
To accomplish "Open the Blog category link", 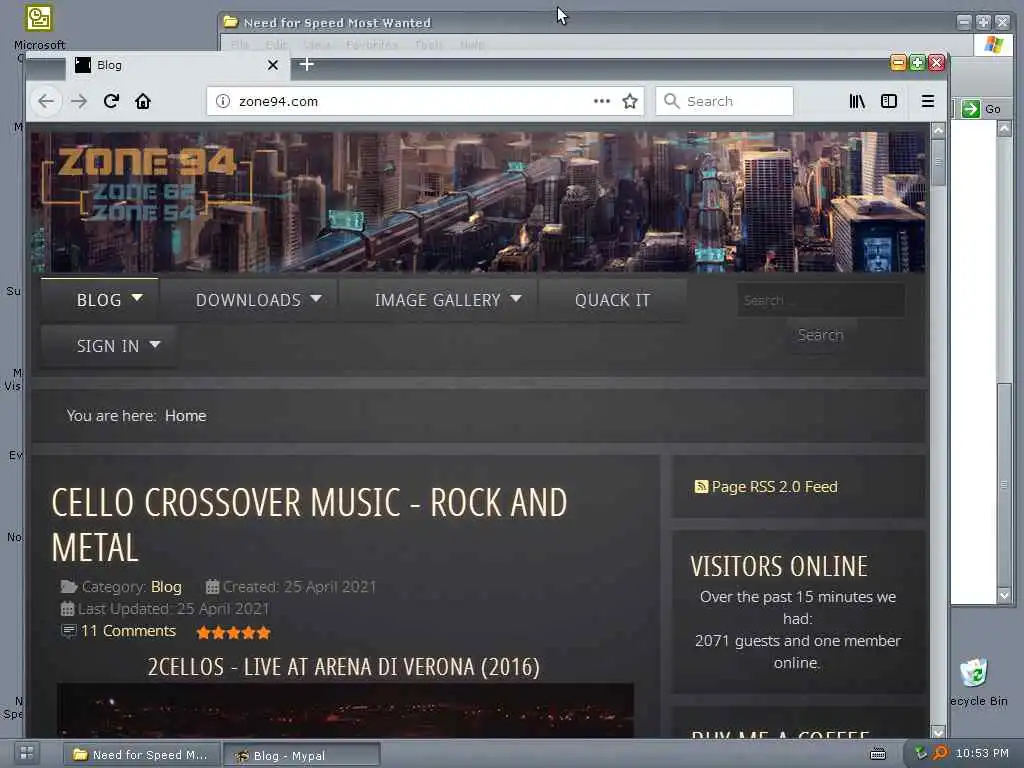I will coord(166,586).
